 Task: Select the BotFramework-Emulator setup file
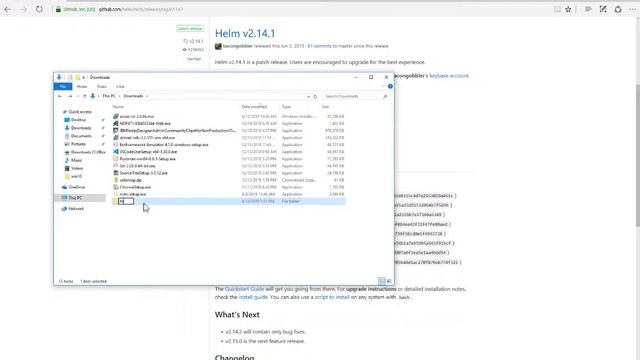(x=164, y=145)
